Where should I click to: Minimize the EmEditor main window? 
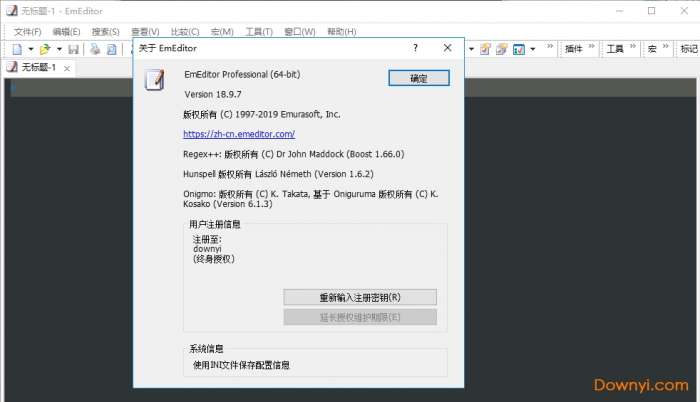(x=619, y=11)
